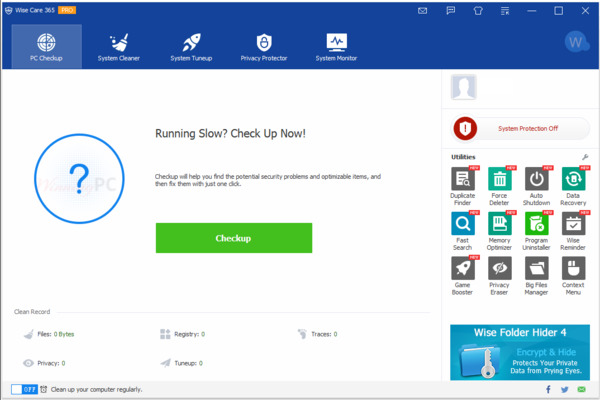Click the Tuneup: 0 record entry
The image size is (600, 400).
click(x=182, y=363)
